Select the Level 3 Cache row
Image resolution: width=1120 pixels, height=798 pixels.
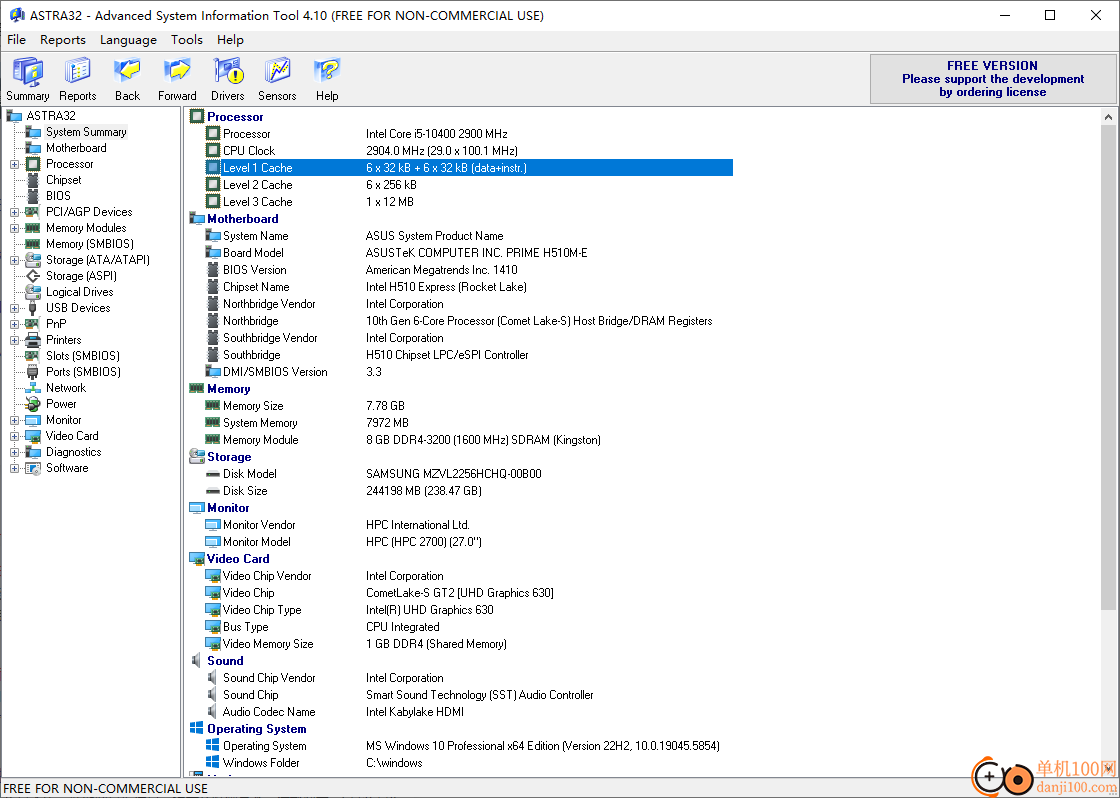469,201
